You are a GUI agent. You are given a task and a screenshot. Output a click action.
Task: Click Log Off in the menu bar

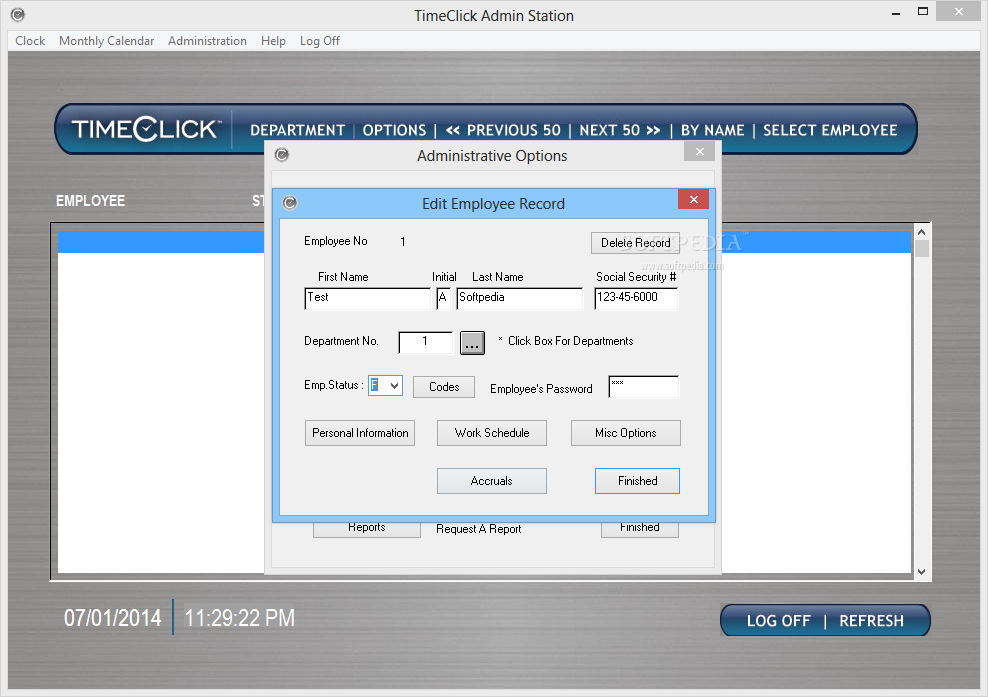point(319,41)
